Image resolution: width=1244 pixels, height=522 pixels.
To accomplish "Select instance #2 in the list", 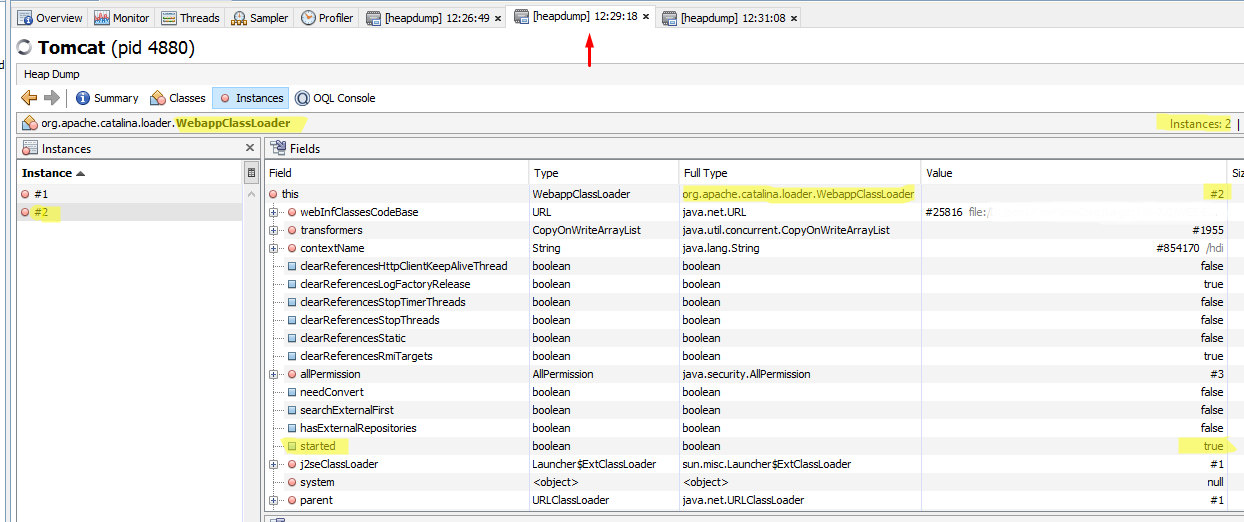I will point(130,212).
